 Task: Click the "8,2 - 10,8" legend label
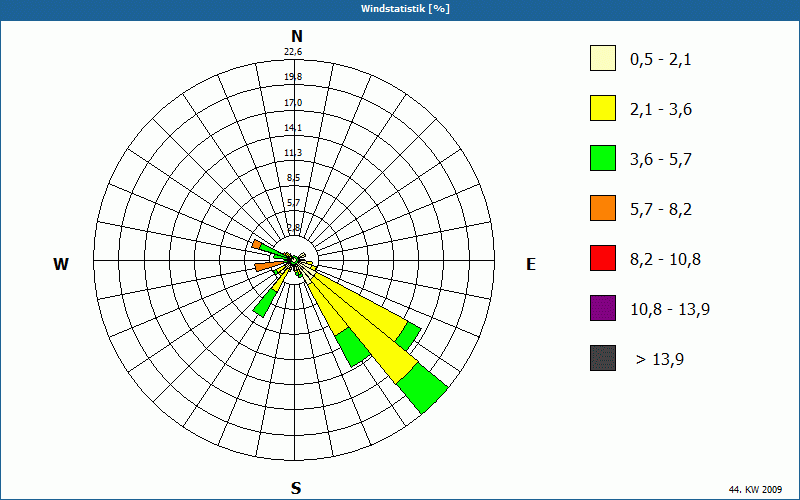coord(665,260)
